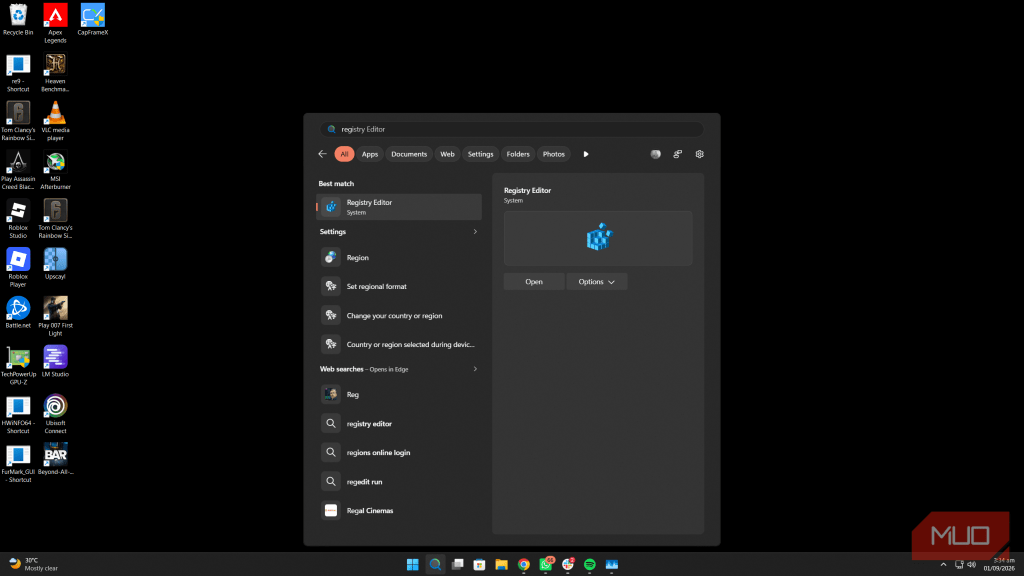Open File Explorer from taskbar
Screen dimensions: 1024x576
tap(502, 564)
